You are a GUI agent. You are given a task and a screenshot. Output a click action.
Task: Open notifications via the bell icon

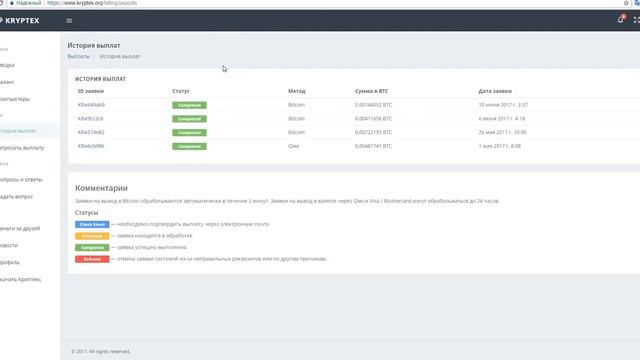point(620,19)
